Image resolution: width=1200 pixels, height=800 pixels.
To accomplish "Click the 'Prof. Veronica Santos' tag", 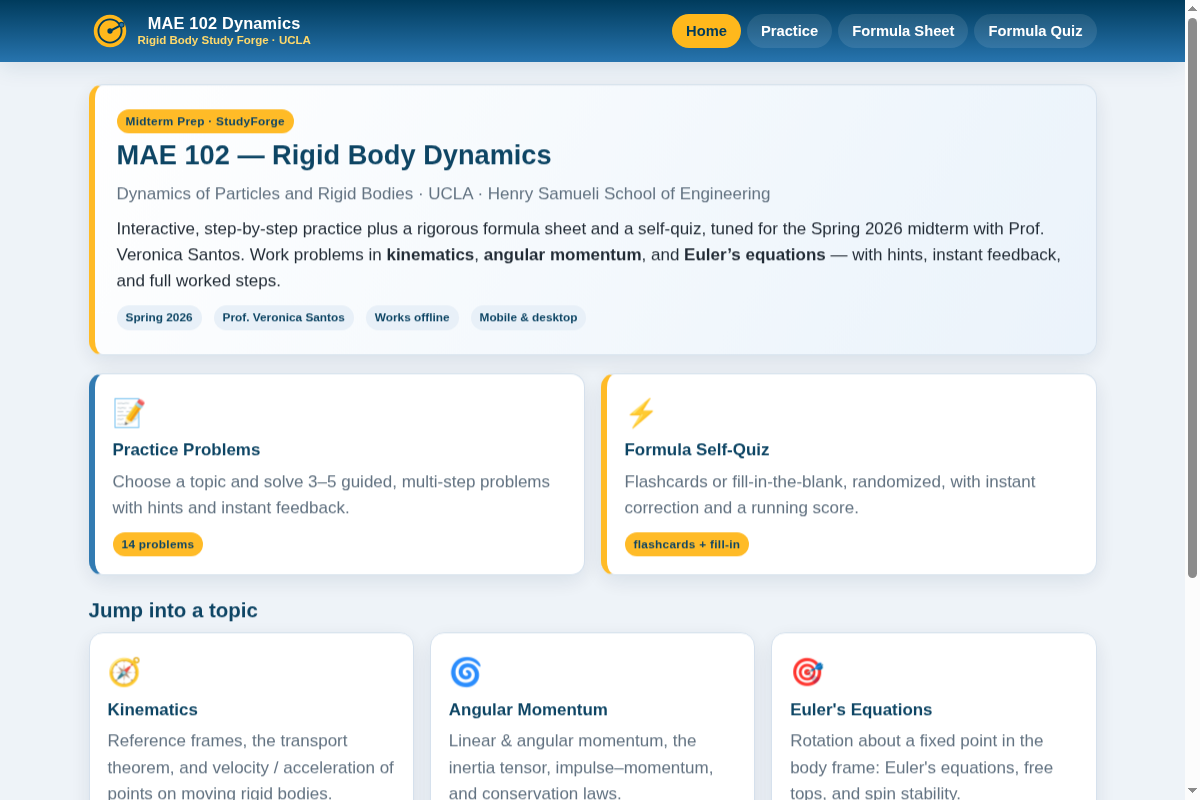I will click(x=284, y=317).
